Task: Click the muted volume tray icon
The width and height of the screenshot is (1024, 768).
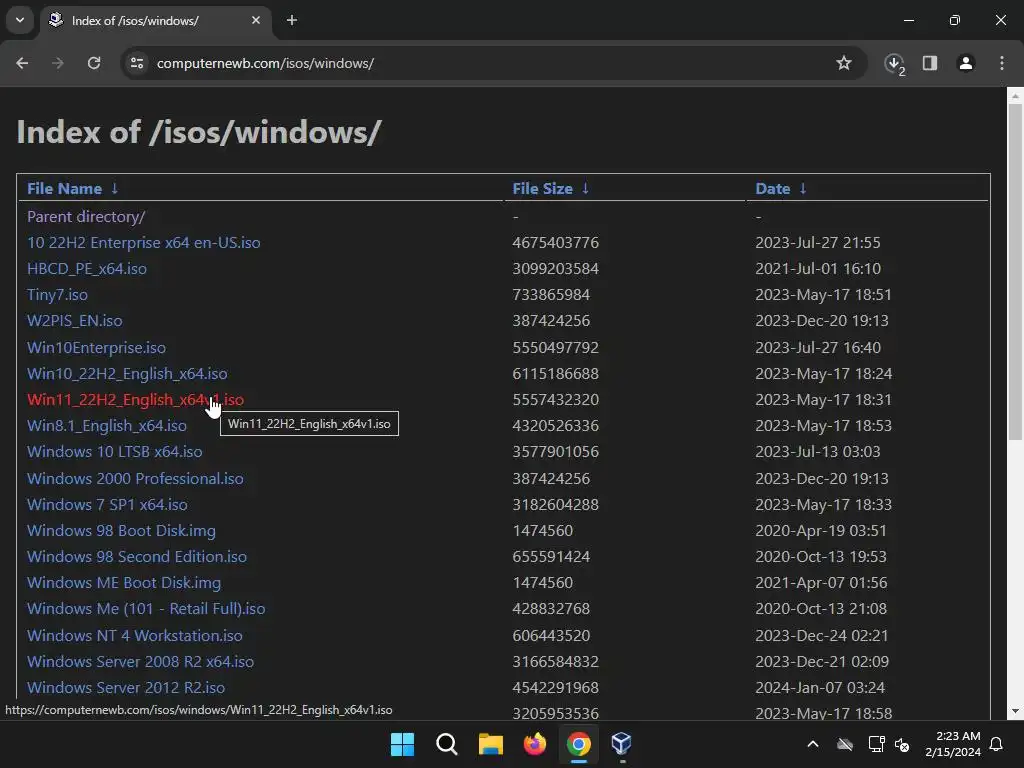Action: coord(902,744)
